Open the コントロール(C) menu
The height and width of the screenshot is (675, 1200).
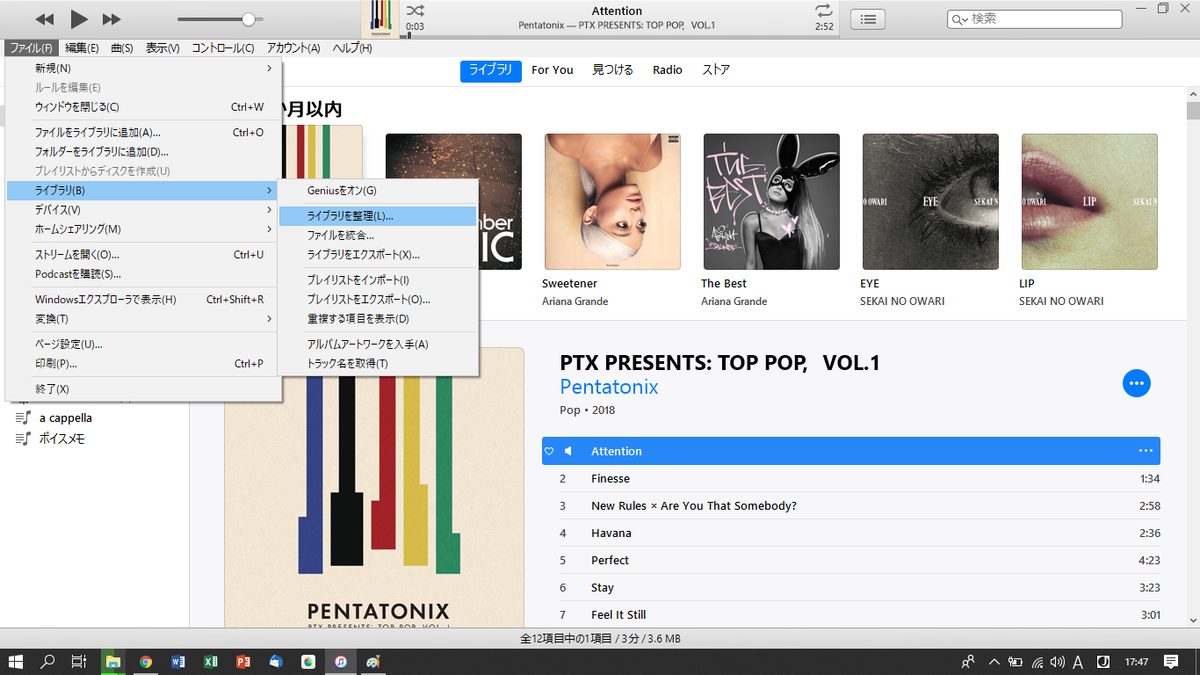pos(223,48)
